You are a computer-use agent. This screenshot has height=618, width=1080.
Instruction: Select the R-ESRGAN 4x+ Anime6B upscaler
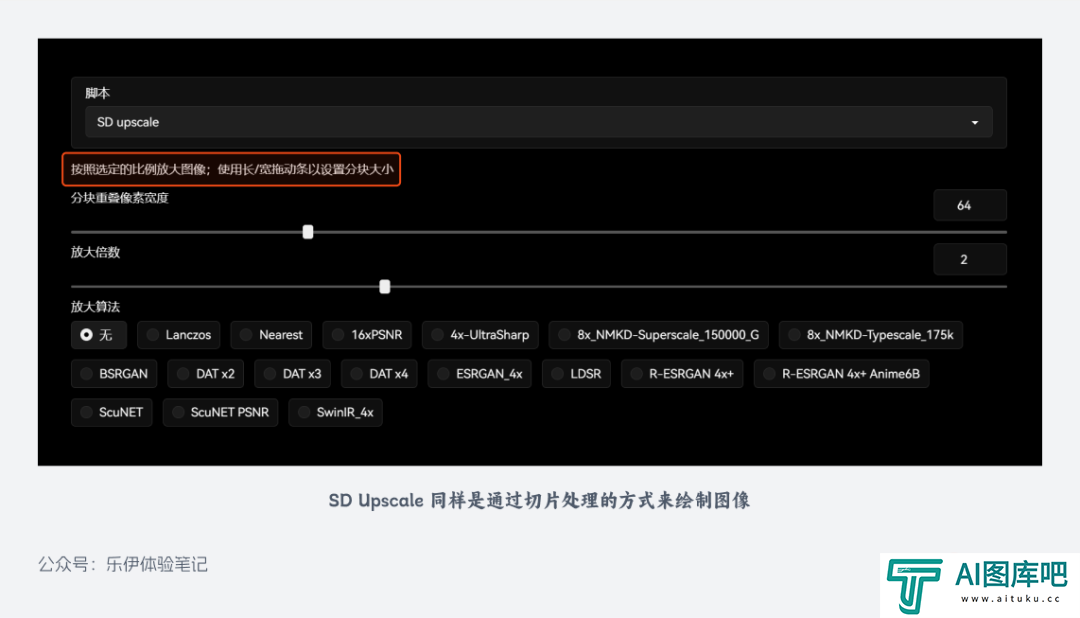click(x=842, y=374)
